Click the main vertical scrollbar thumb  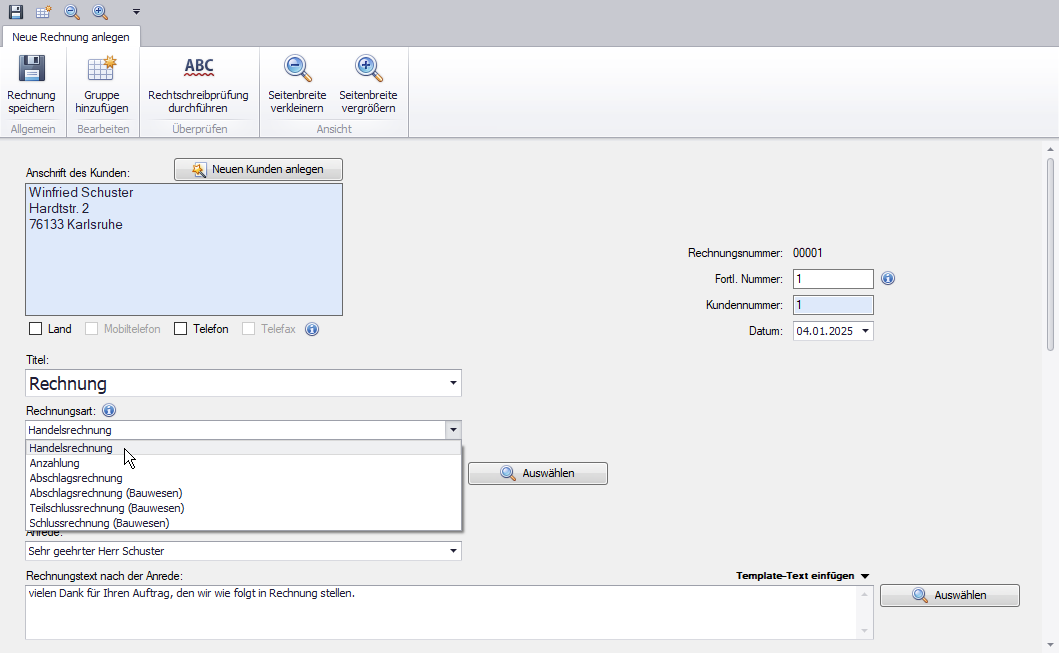pyautogui.click(x=1050, y=254)
